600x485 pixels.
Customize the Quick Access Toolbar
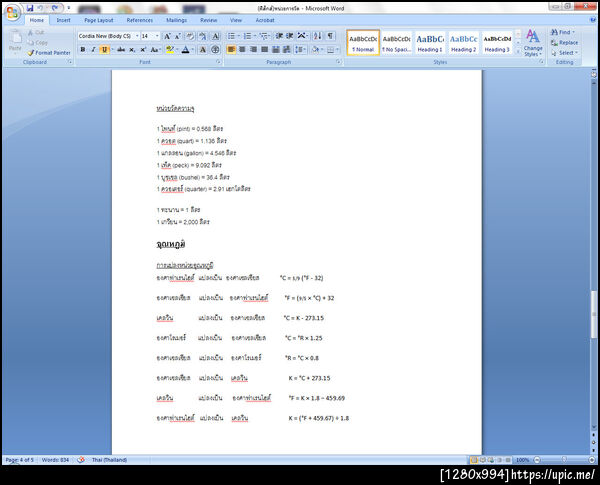pos(69,8)
